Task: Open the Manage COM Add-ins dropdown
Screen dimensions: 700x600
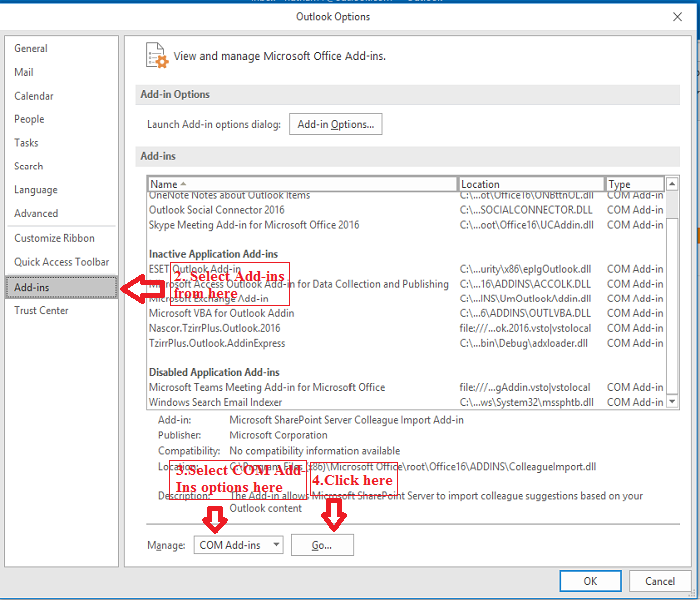Action: coord(239,545)
